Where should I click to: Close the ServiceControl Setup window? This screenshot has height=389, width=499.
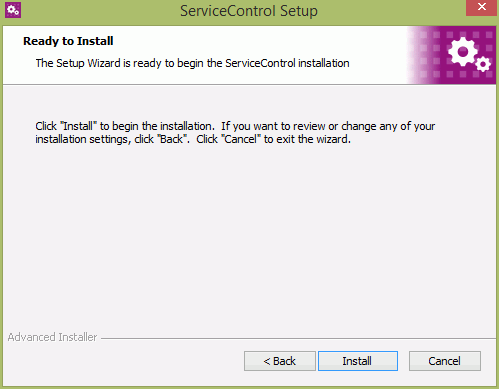pos(481,7)
